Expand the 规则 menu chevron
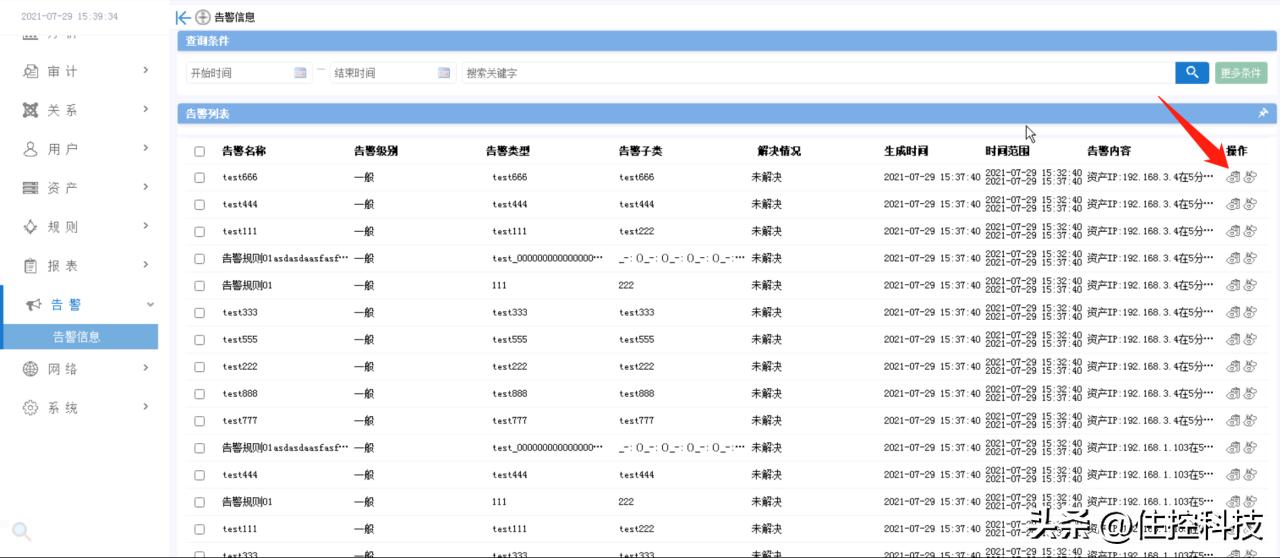The height and width of the screenshot is (558, 1280). coord(146,226)
